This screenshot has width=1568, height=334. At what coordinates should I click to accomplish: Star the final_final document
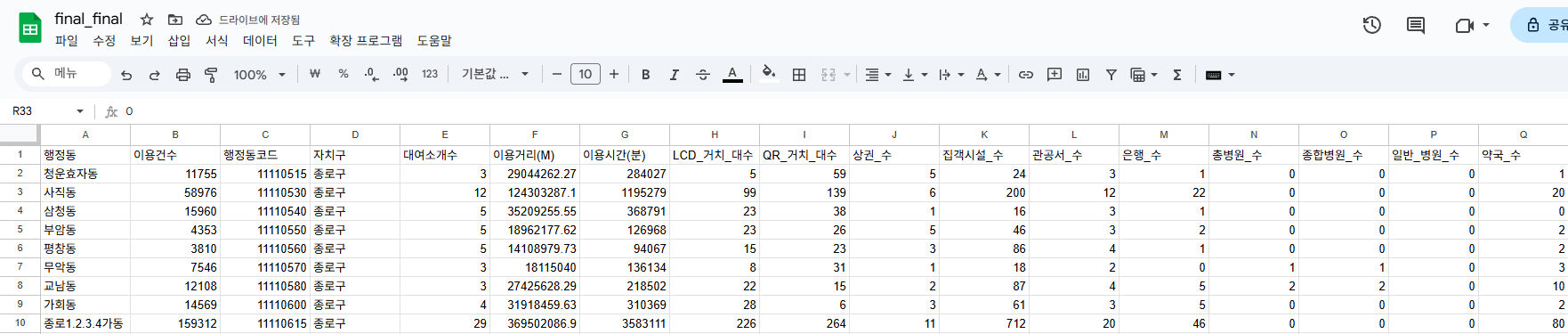[x=147, y=19]
